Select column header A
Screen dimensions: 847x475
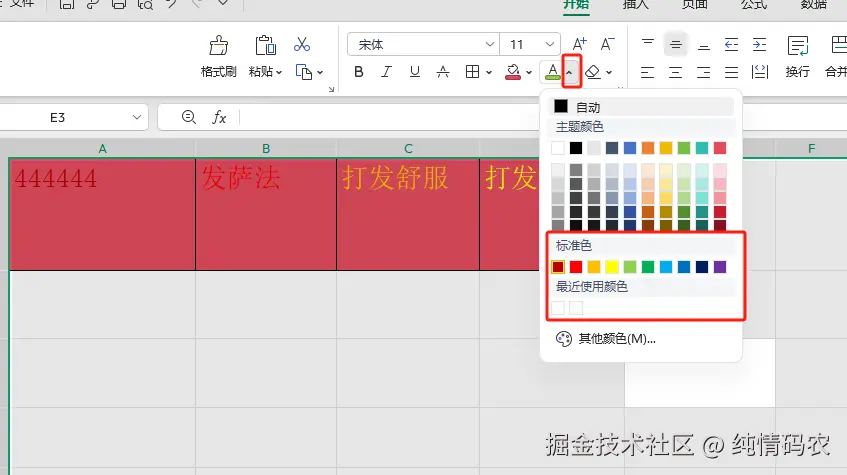tap(102, 149)
